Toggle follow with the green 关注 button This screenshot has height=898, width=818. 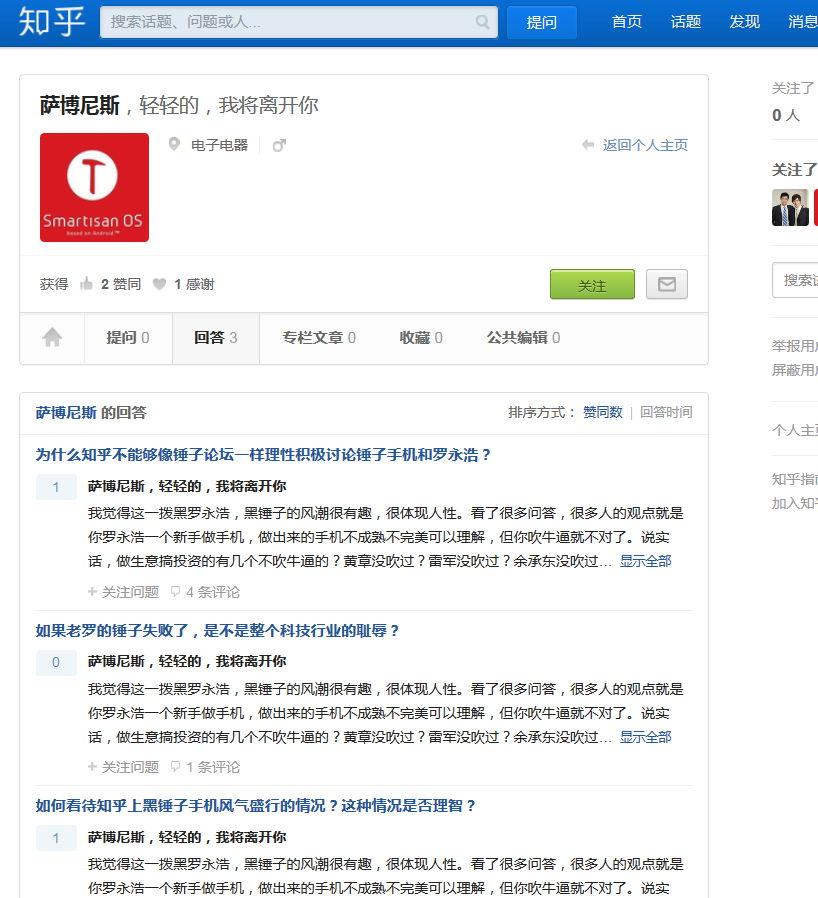[592, 284]
